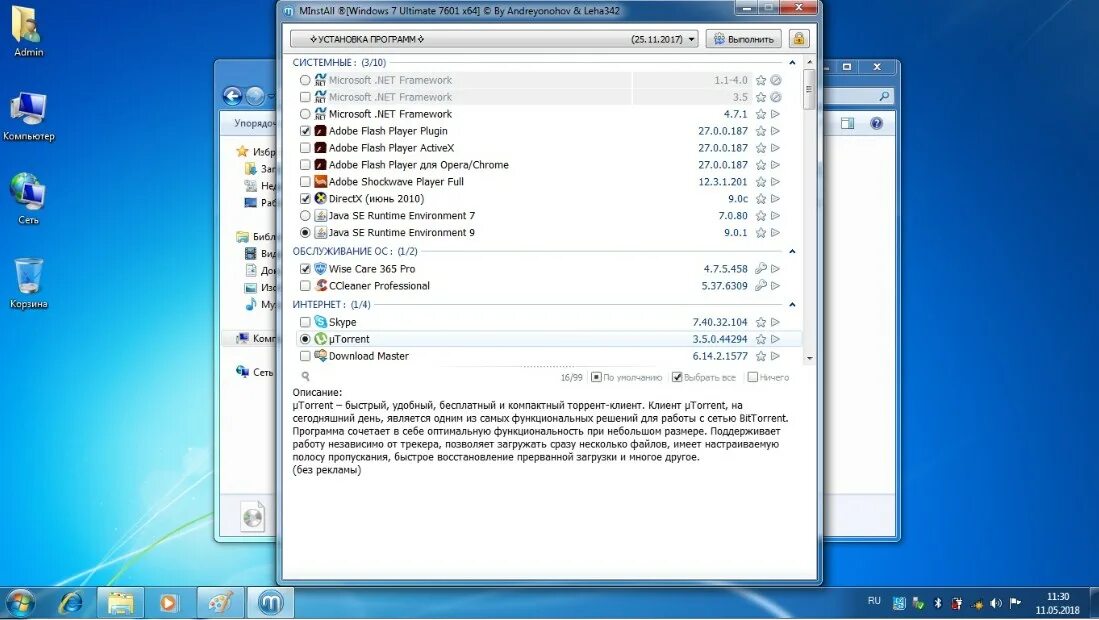
Task: Click the star icon for DirectX
Action: click(x=760, y=199)
